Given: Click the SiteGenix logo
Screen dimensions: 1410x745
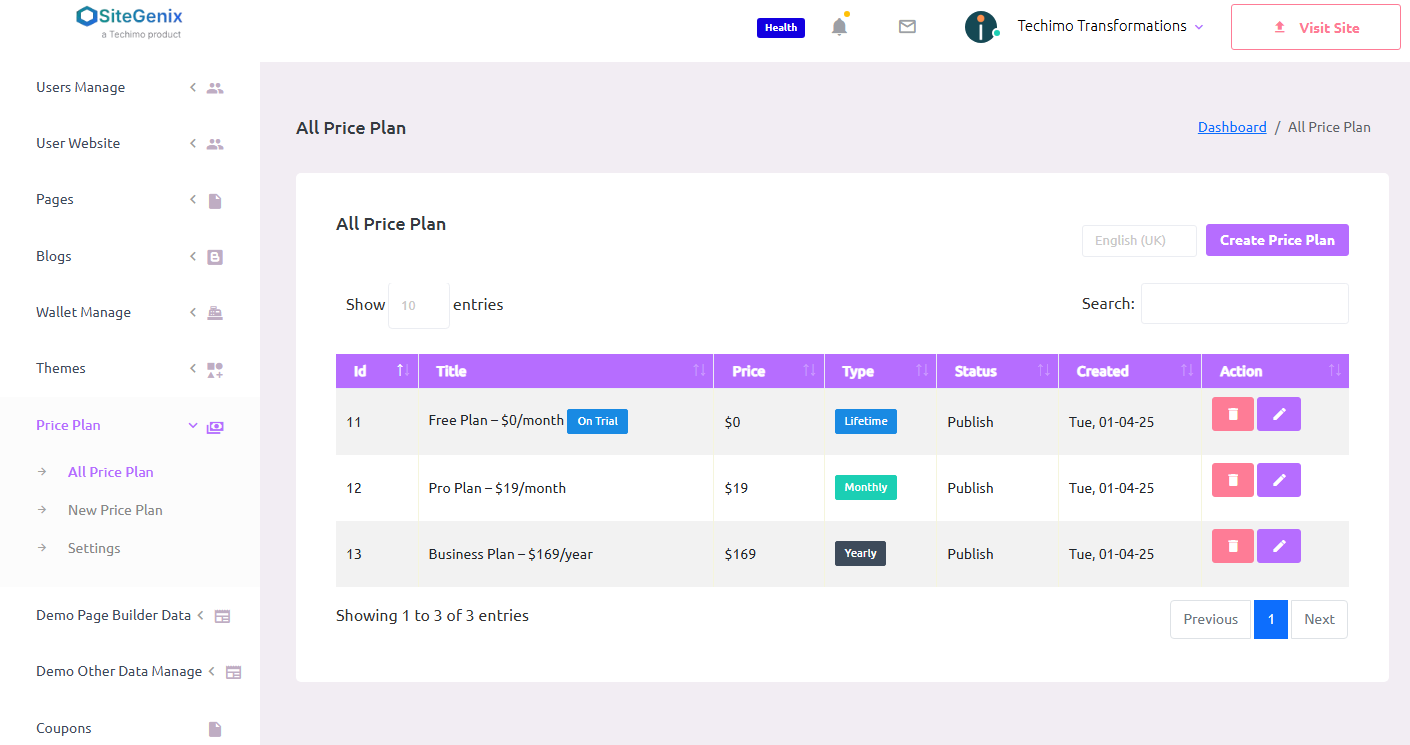Looking at the screenshot, I should [128, 21].
